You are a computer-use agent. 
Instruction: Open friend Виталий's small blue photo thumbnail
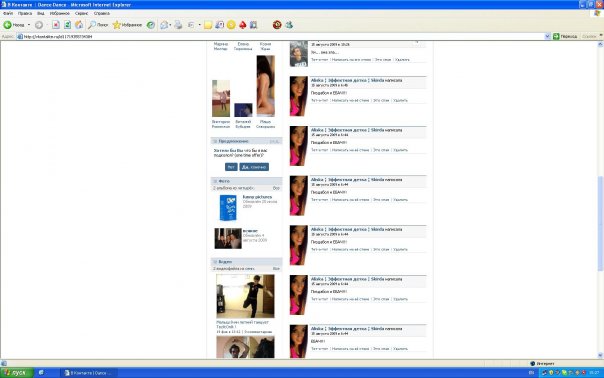(243, 110)
